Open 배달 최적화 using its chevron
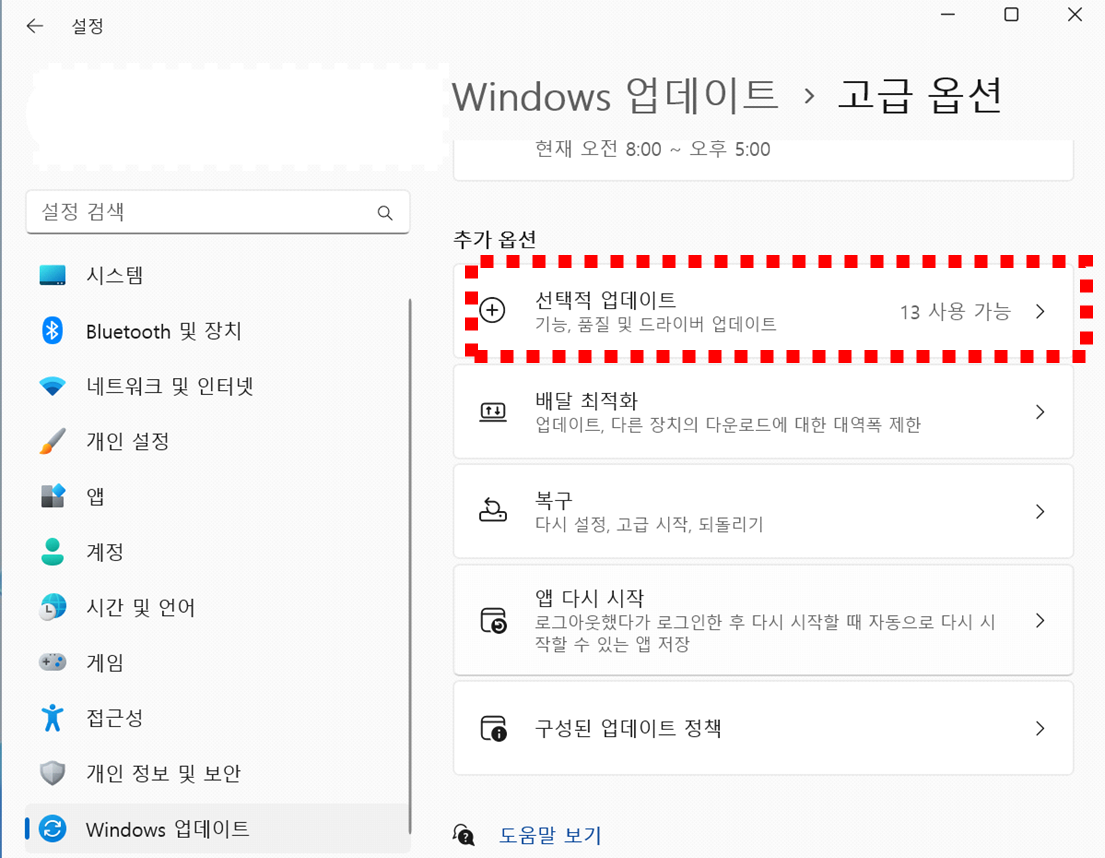The width and height of the screenshot is (1105, 858). pyautogui.click(x=1040, y=412)
